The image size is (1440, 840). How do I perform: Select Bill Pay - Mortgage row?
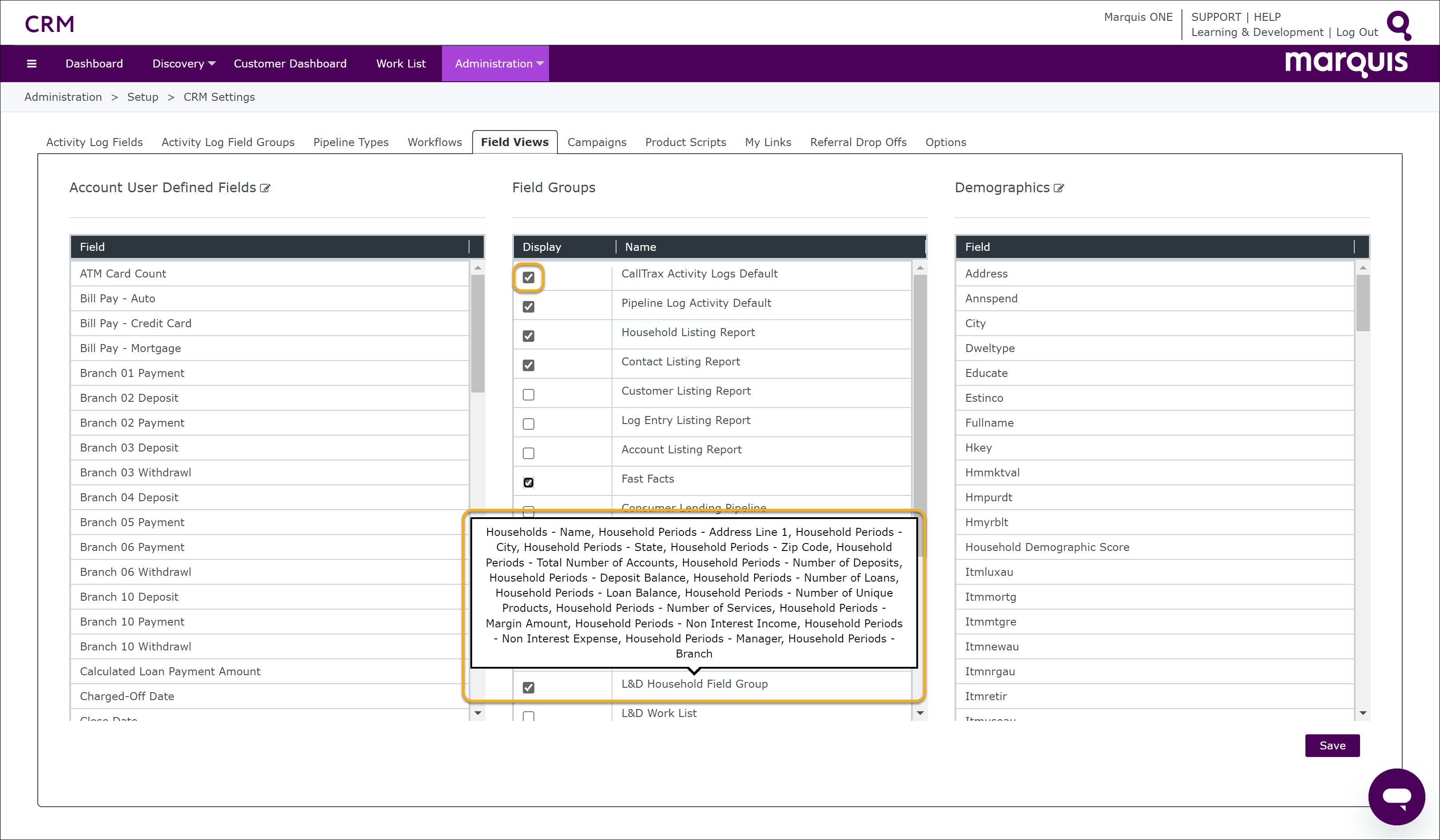[270, 349]
